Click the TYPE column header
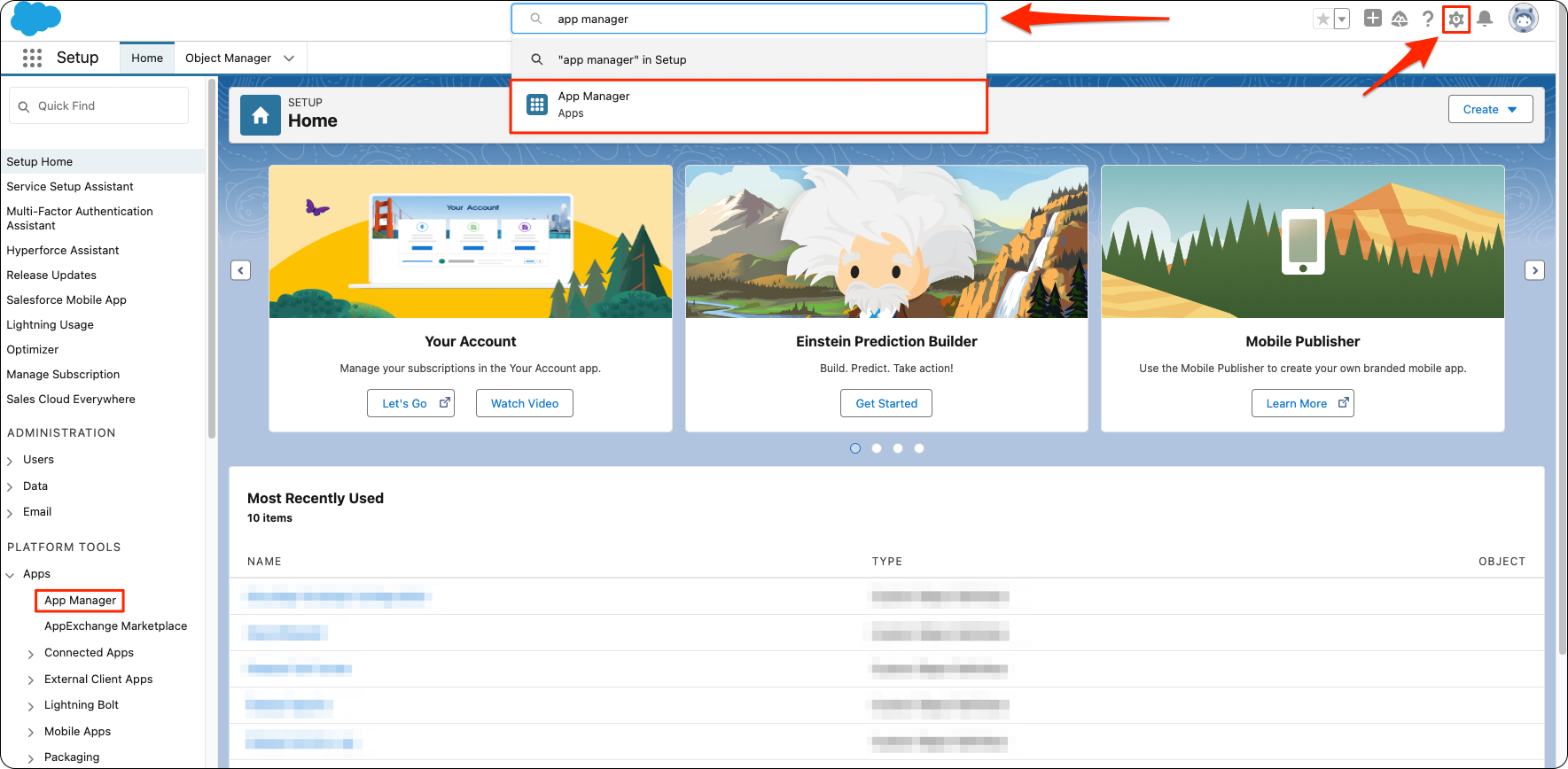This screenshot has height=769, width=1568. tap(887, 562)
